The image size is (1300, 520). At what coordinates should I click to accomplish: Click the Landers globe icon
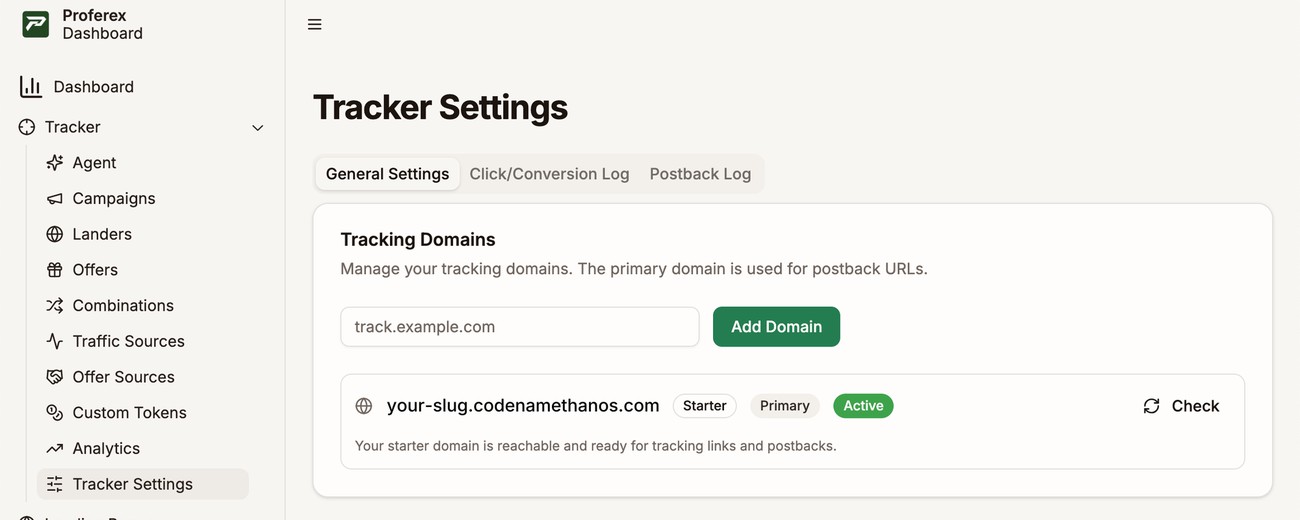click(x=55, y=234)
